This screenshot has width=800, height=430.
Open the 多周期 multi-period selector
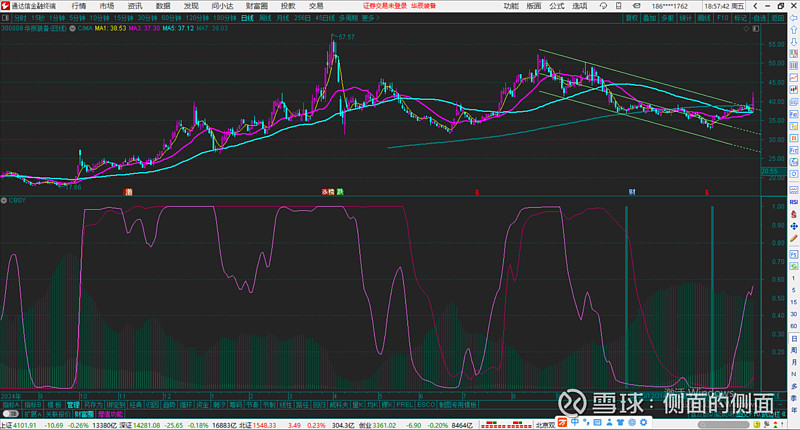(x=348, y=18)
